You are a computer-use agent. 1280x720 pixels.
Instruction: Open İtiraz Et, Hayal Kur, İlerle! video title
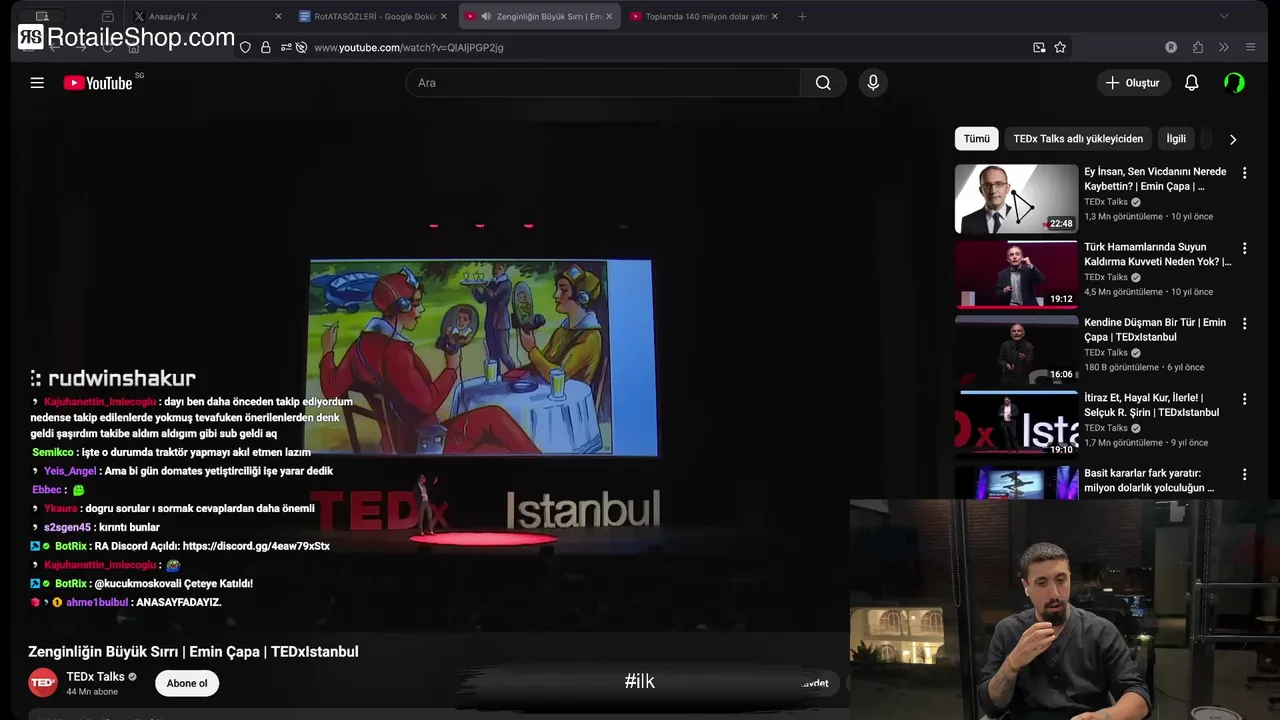pos(1152,405)
